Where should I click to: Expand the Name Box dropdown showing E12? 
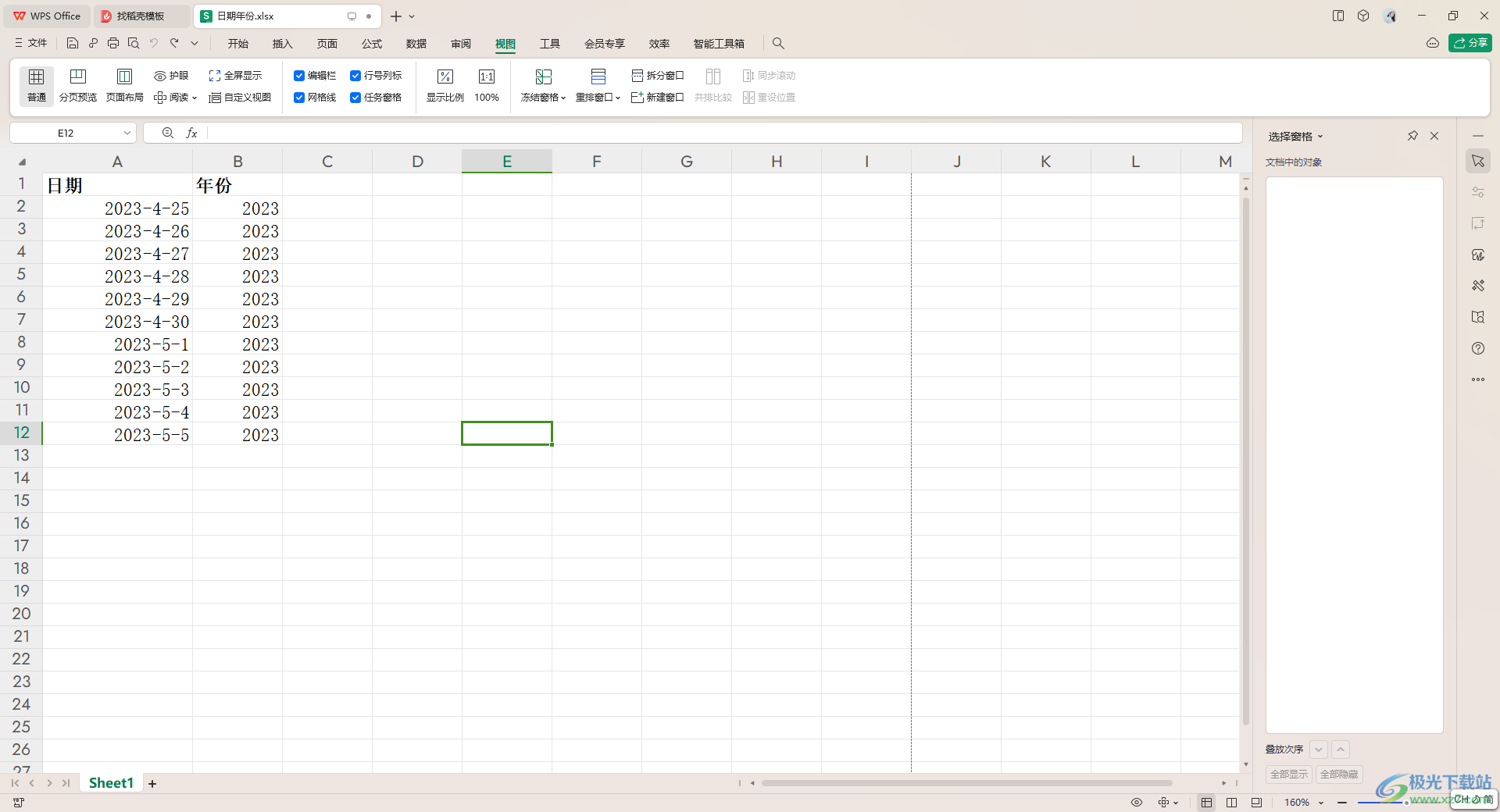click(127, 134)
